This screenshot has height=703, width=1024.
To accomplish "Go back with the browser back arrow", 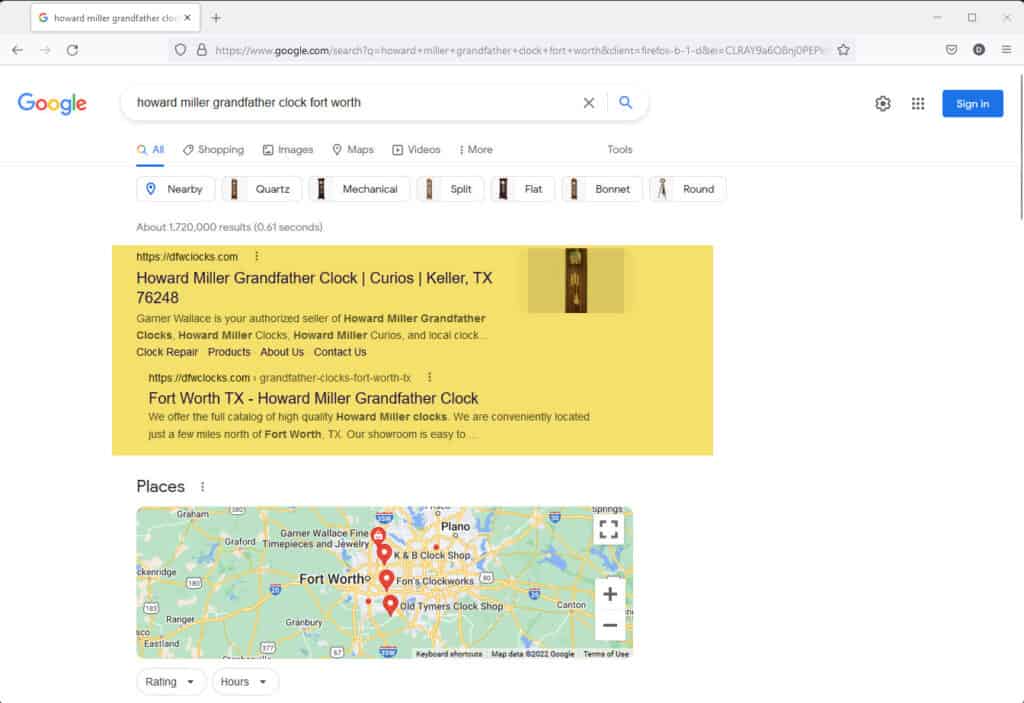I will pyautogui.click(x=18, y=50).
